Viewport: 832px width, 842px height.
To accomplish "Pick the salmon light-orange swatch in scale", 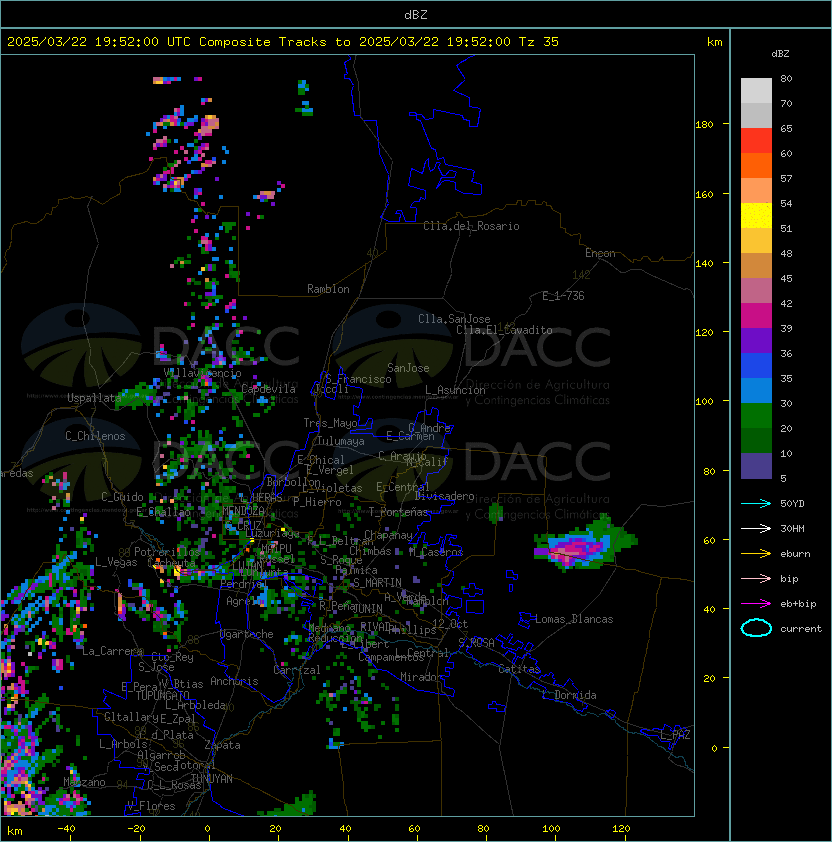I will [x=756, y=191].
